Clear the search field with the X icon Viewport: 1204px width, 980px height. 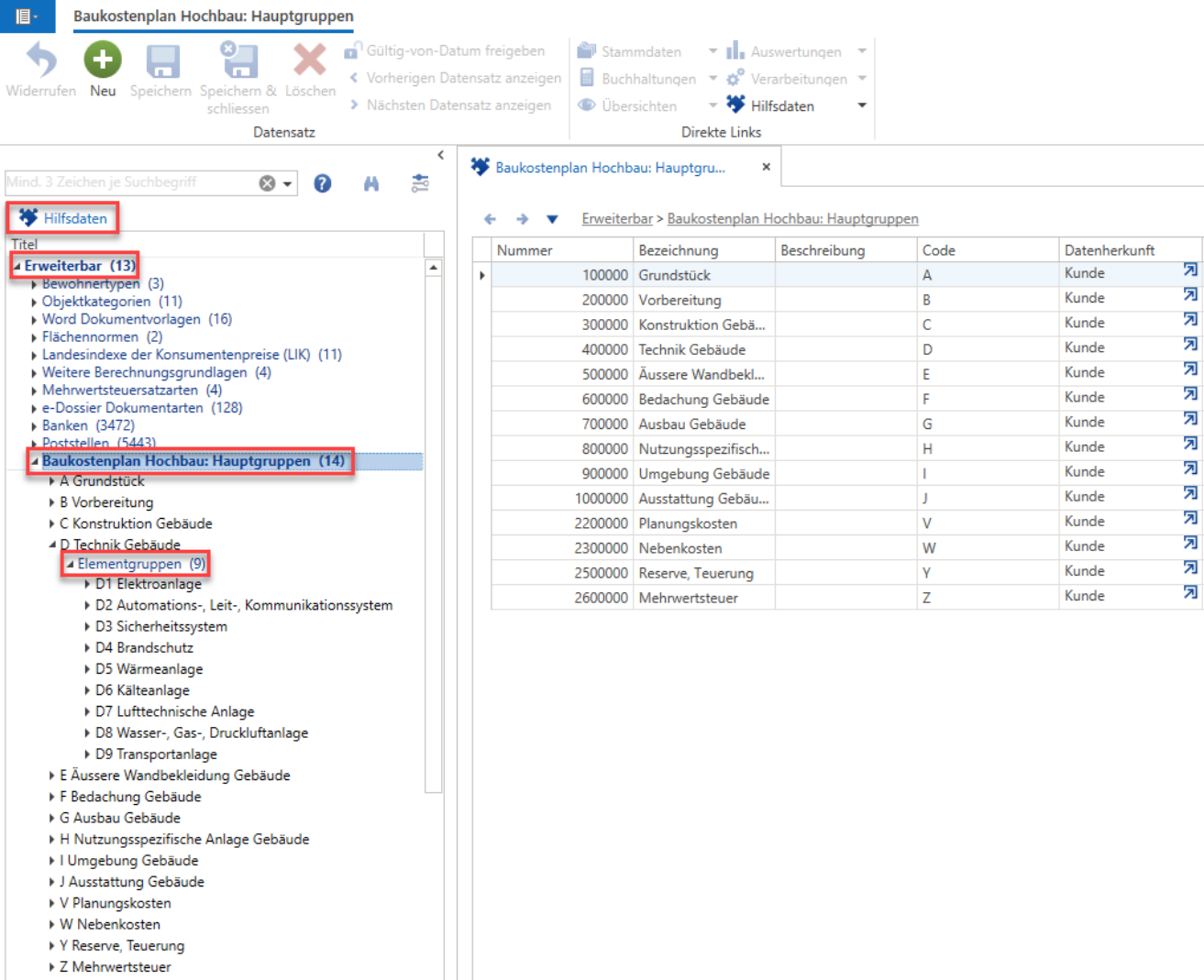click(x=268, y=183)
